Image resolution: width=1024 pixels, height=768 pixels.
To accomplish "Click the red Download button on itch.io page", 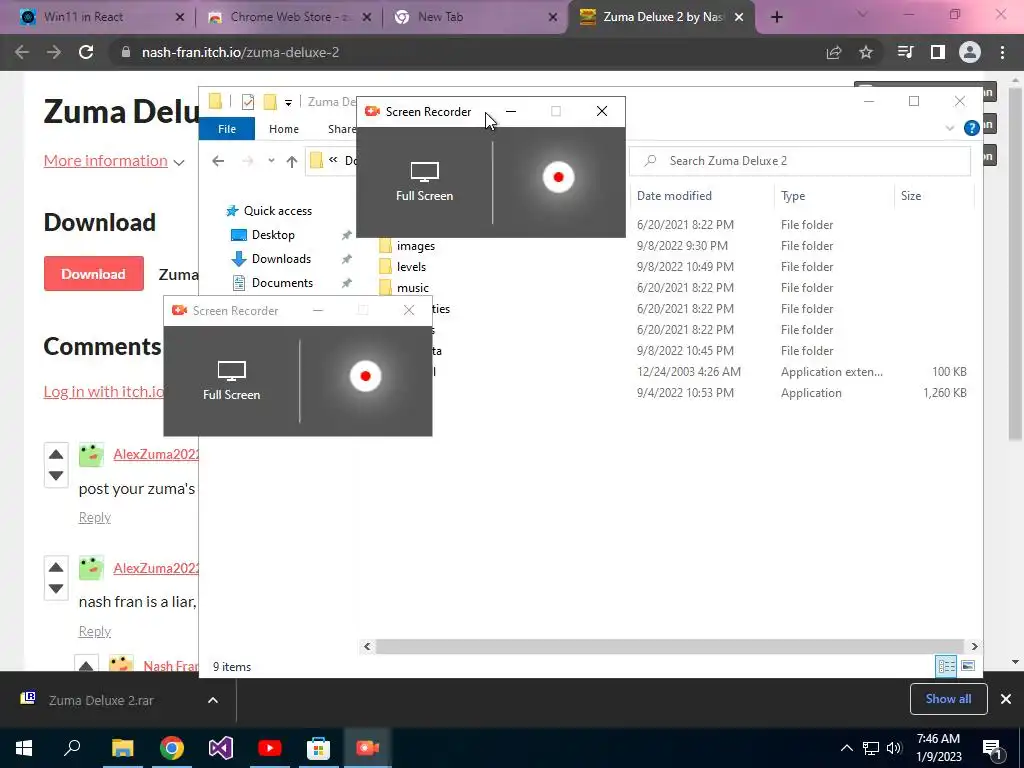I will point(93,274).
